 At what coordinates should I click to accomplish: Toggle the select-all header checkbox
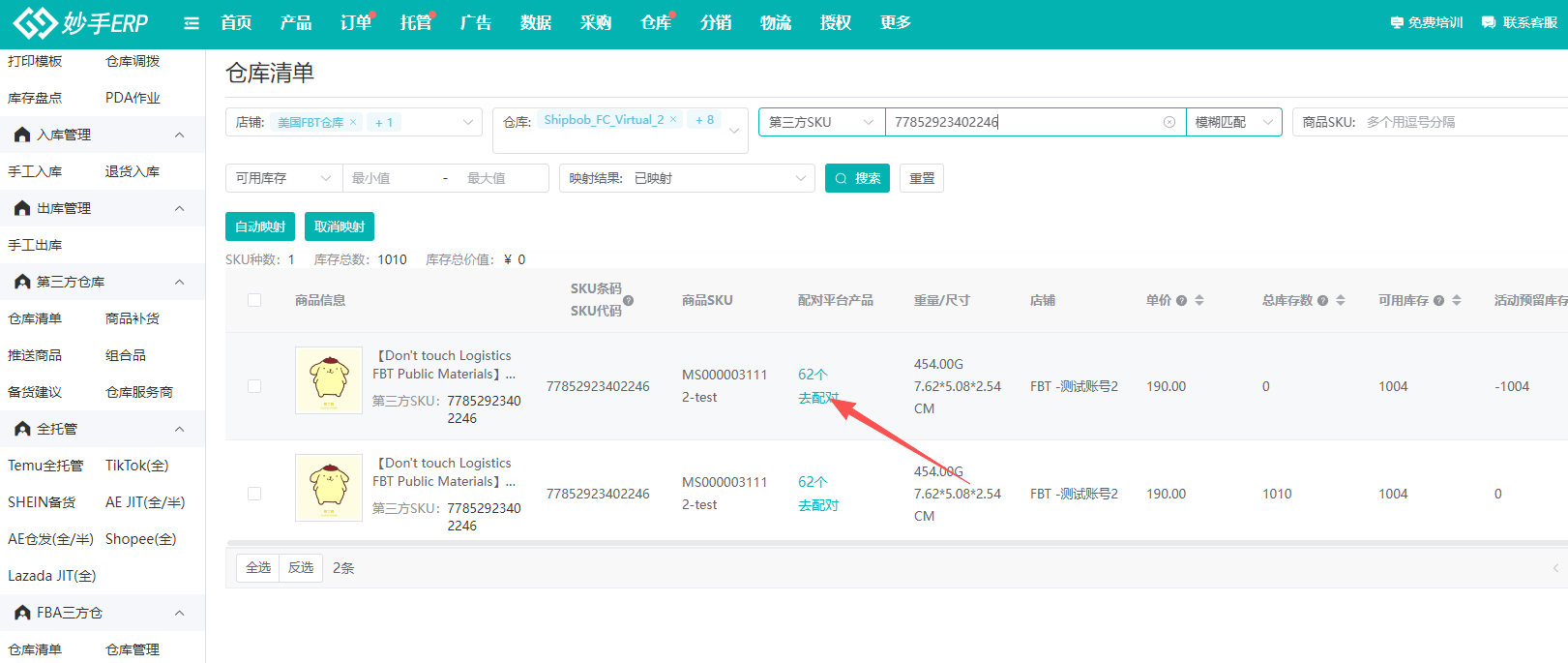click(254, 300)
